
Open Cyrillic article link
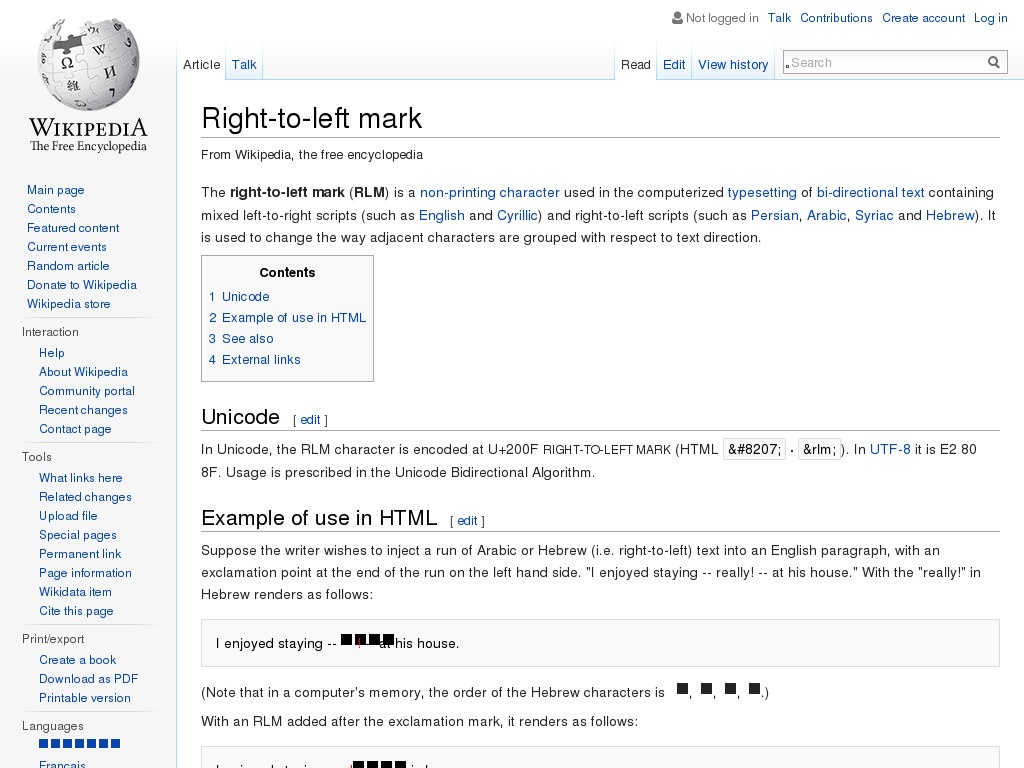coord(517,216)
